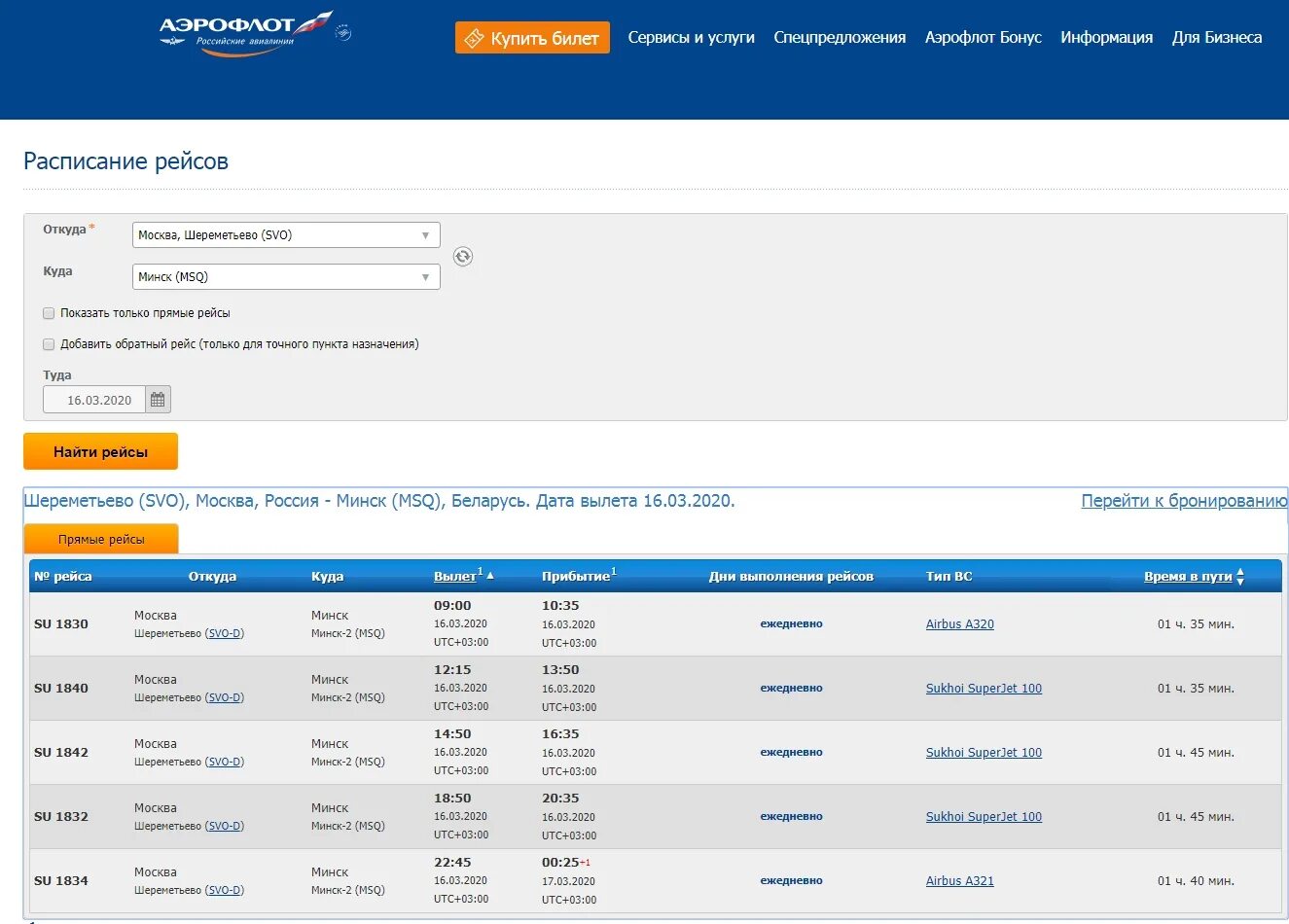This screenshot has height=924, width=1289.
Task: Select flight number SU 1840
Action: 61,689
